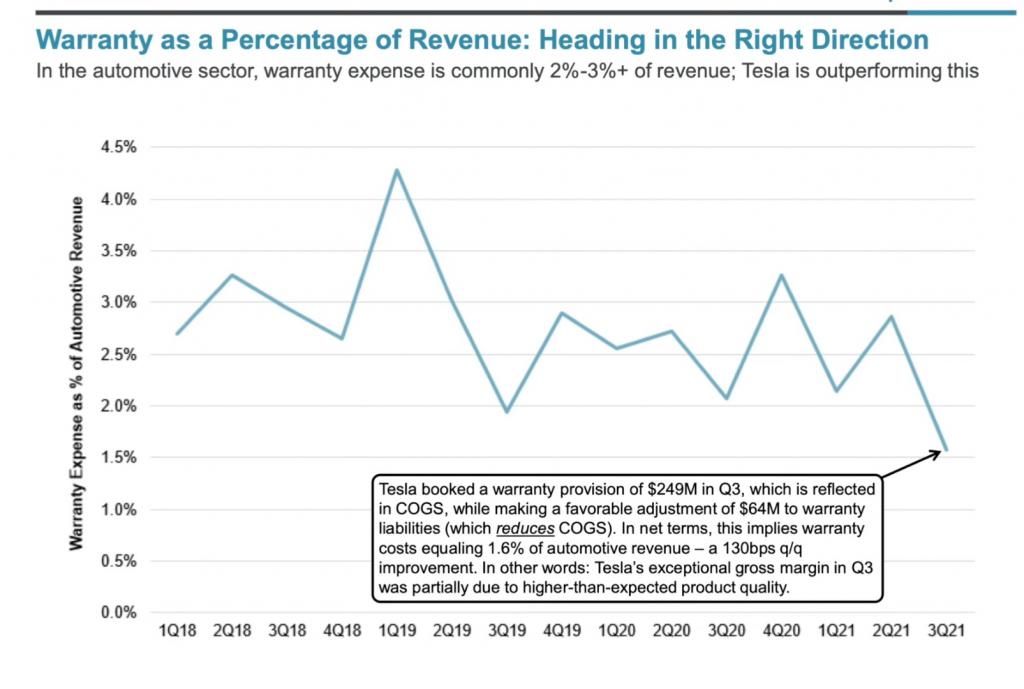Click the 3.0% y-axis label
The width and height of the screenshot is (1024, 689).
coord(119,302)
